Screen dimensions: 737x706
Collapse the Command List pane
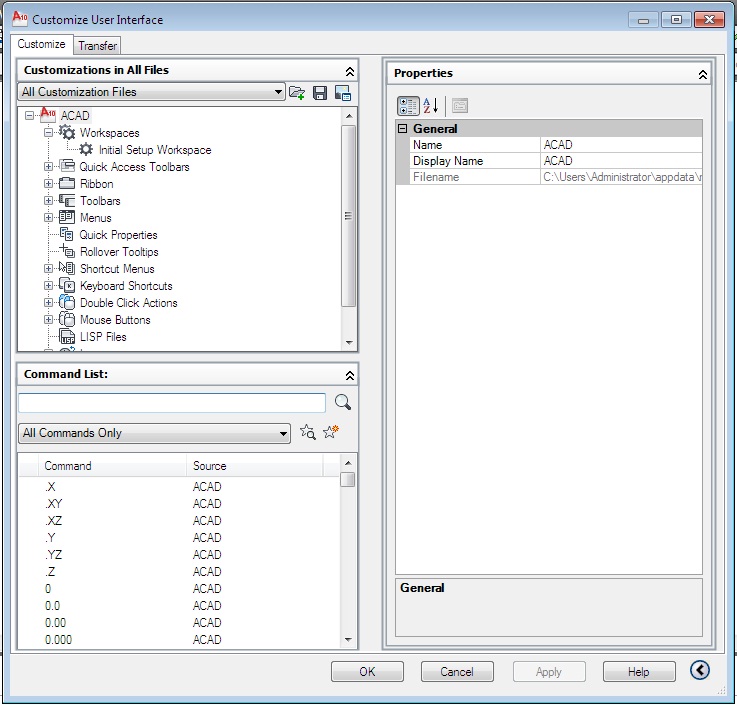click(350, 376)
